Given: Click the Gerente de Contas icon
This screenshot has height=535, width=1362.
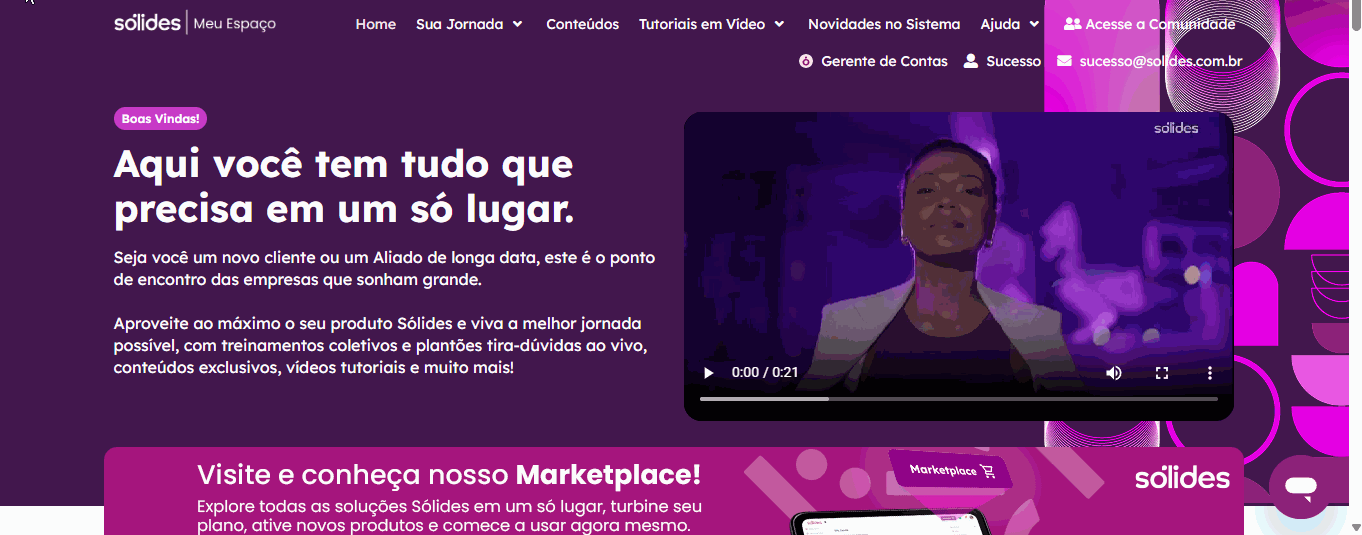Looking at the screenshot, I should [806, 61].
